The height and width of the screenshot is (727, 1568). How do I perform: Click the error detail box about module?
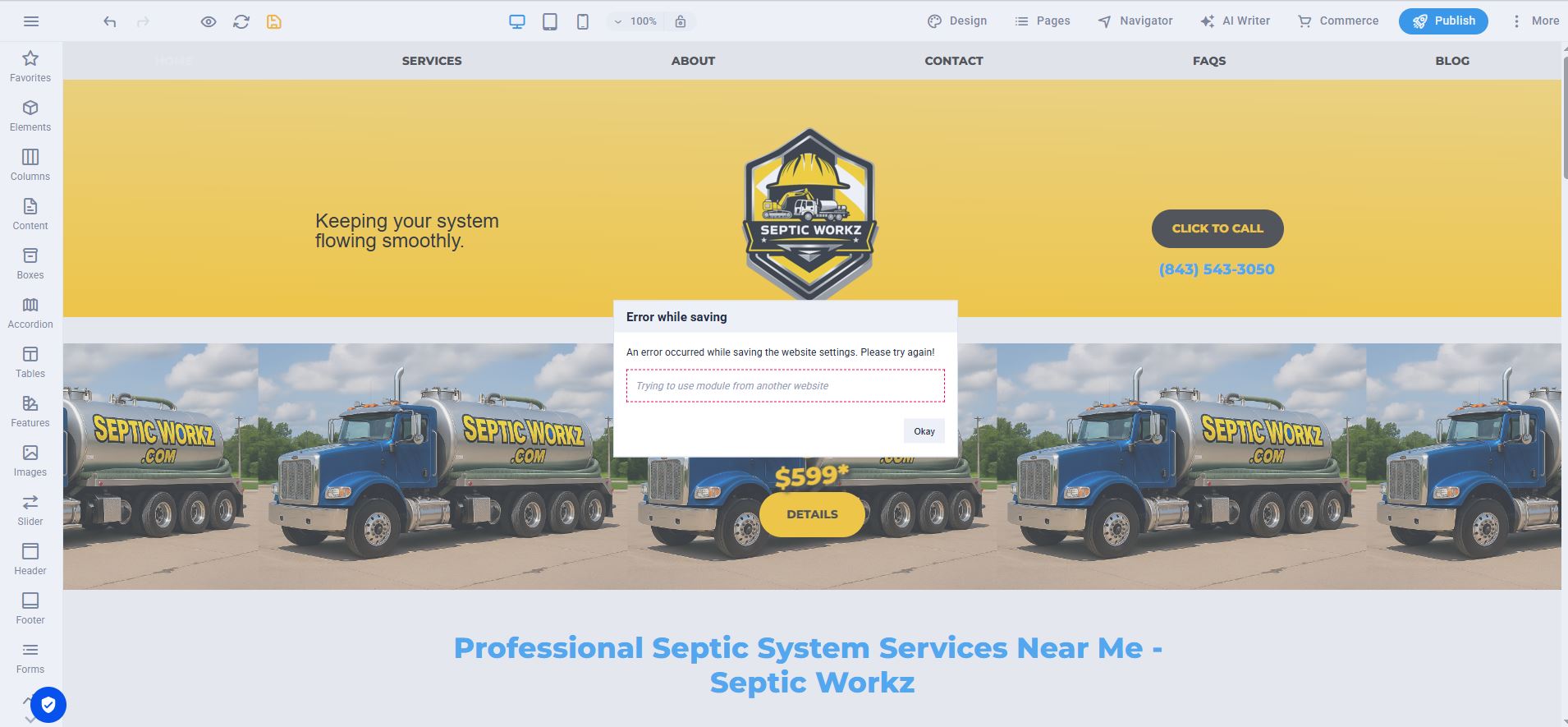[786, 386]
